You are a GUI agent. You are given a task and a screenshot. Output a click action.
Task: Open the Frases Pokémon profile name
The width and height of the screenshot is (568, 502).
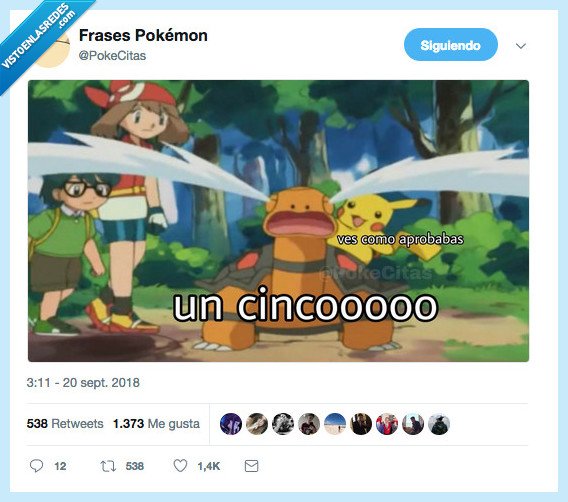143,35
